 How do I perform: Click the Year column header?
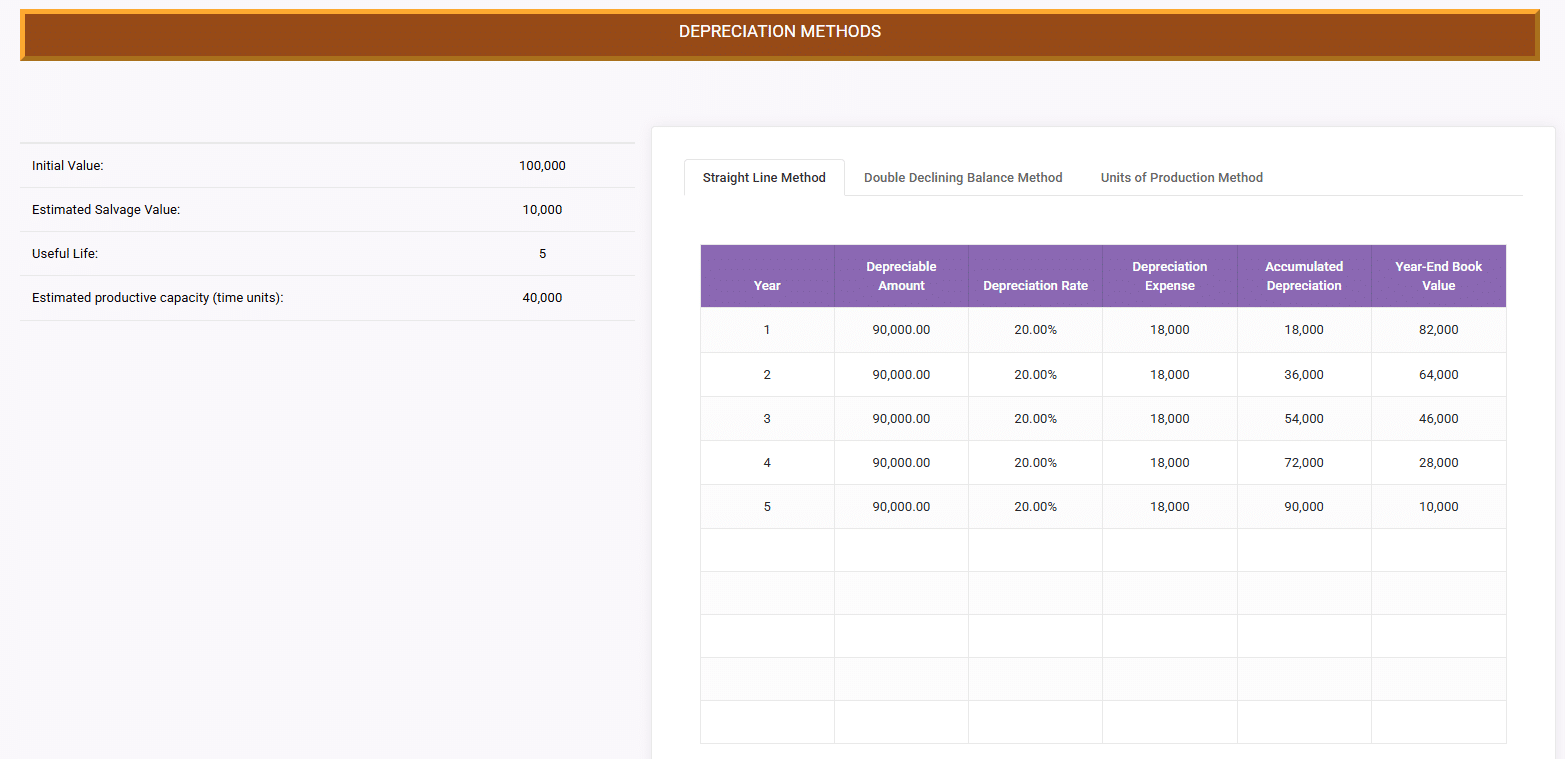pos(767,285)
